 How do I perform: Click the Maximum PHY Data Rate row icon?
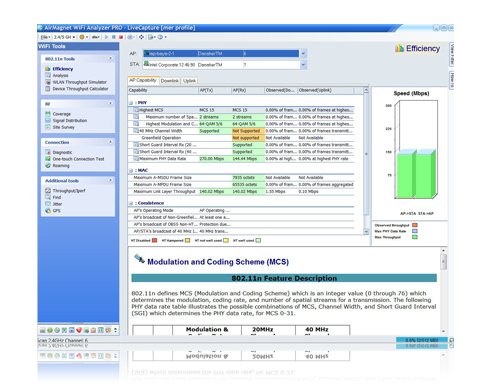click(136, 159)
